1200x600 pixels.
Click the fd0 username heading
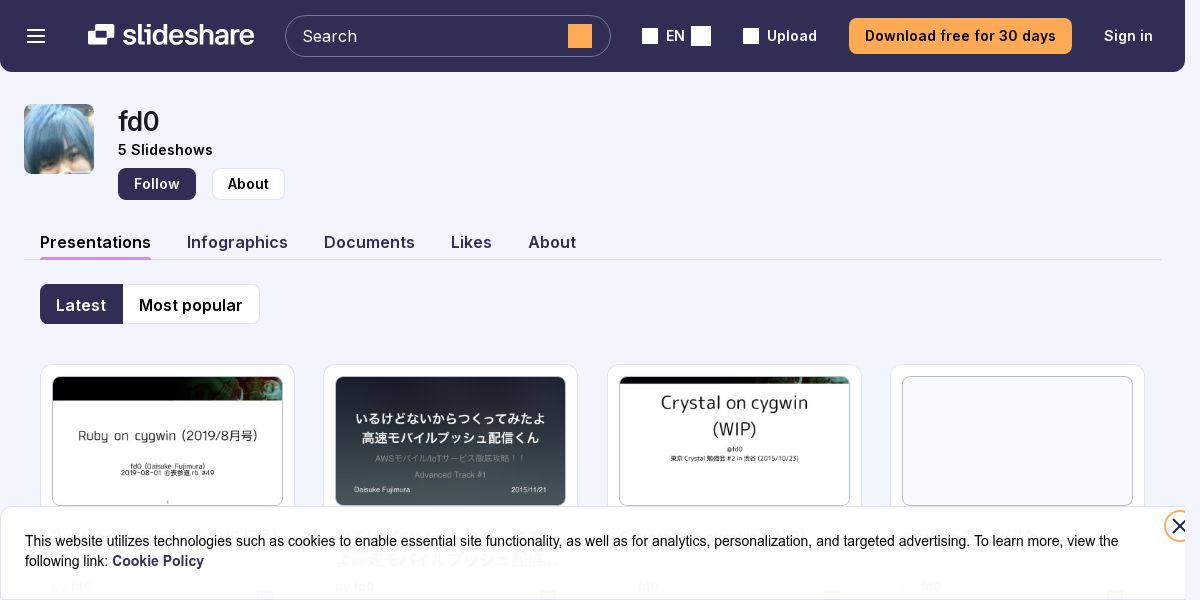(x=139, y=121)
